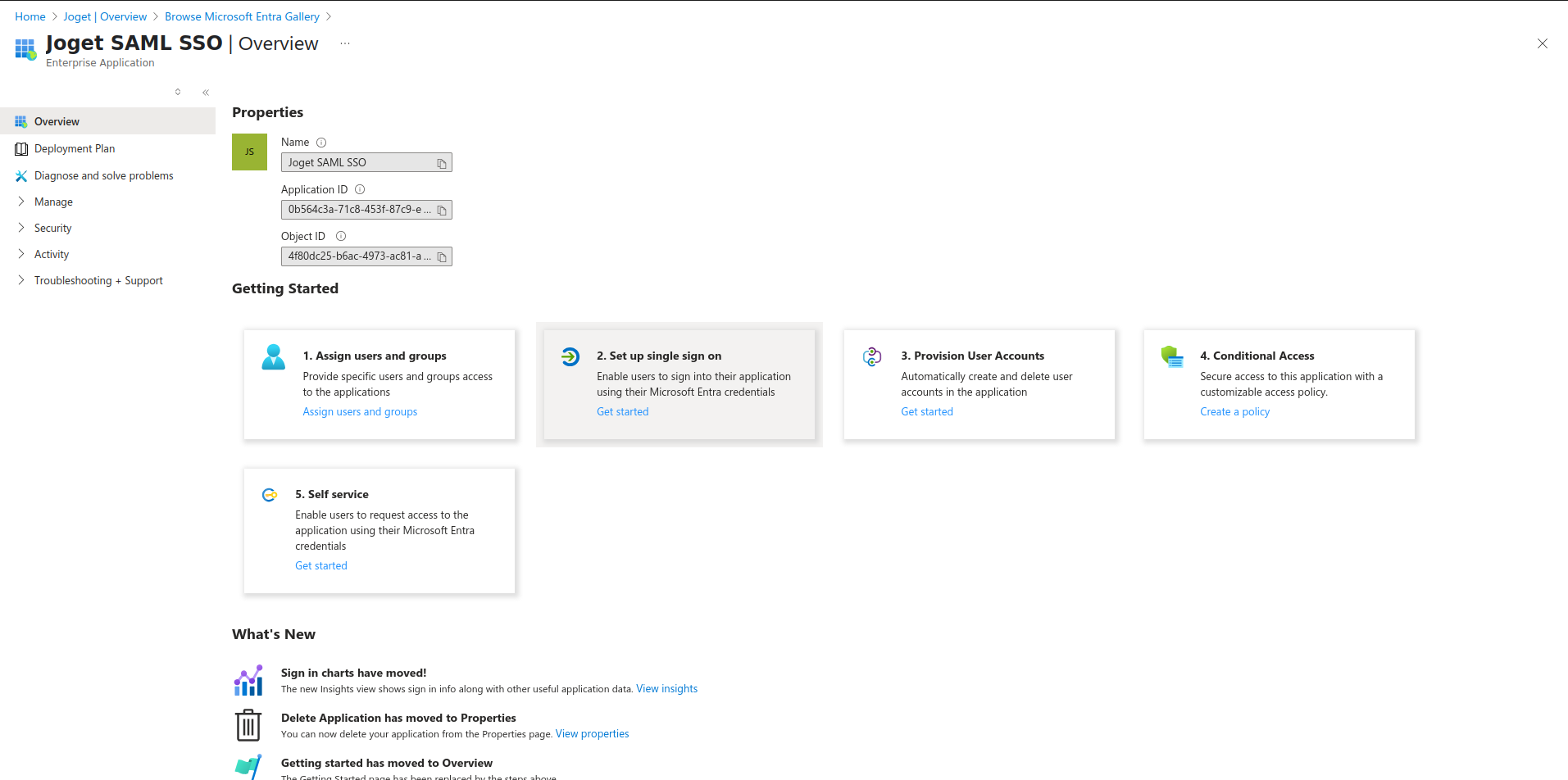
Task: Go to Browse Microsoft Entra Gallery breadcrumb
Action: click(242, 16)
